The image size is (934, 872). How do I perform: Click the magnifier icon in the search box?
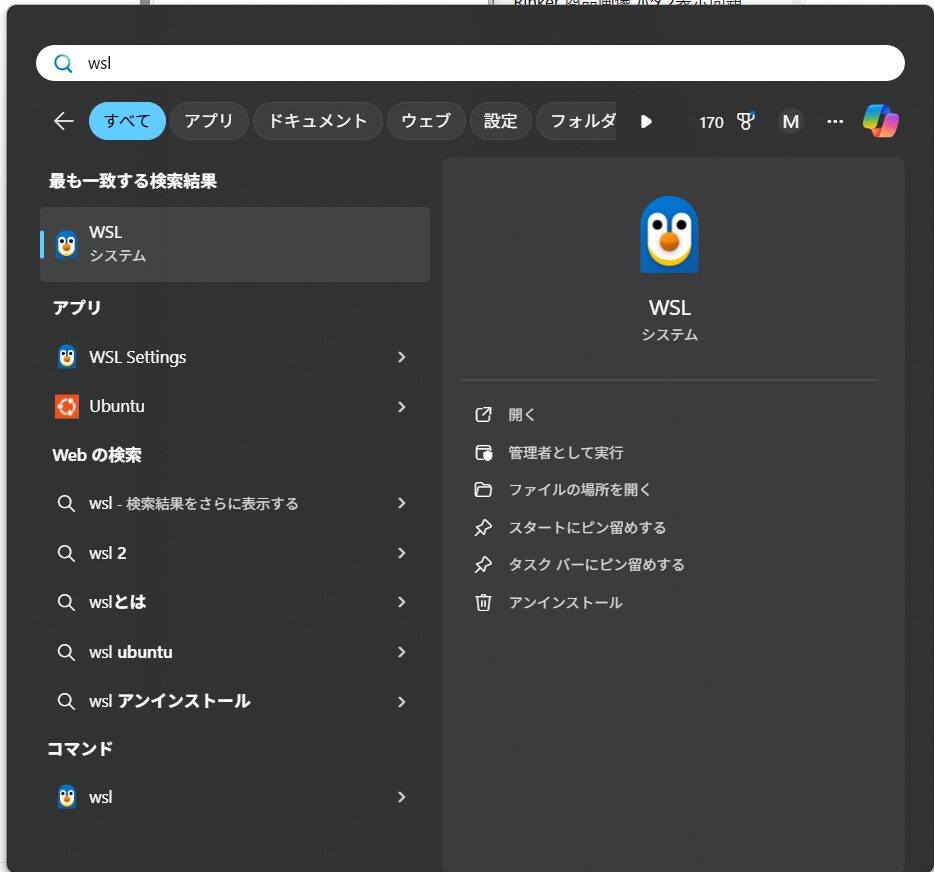pos(63,63)
